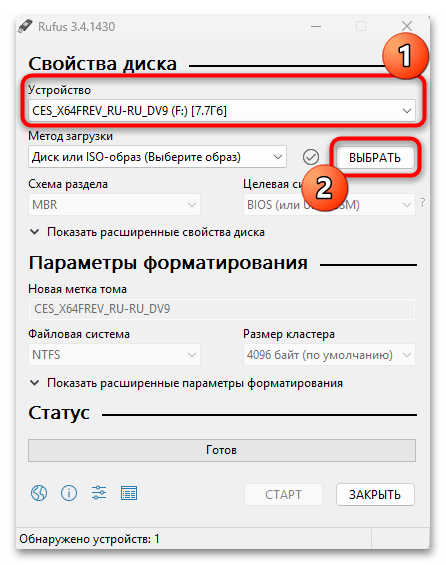
Task: Click the Rufus app icon in title bar
Action: (25, 26)
